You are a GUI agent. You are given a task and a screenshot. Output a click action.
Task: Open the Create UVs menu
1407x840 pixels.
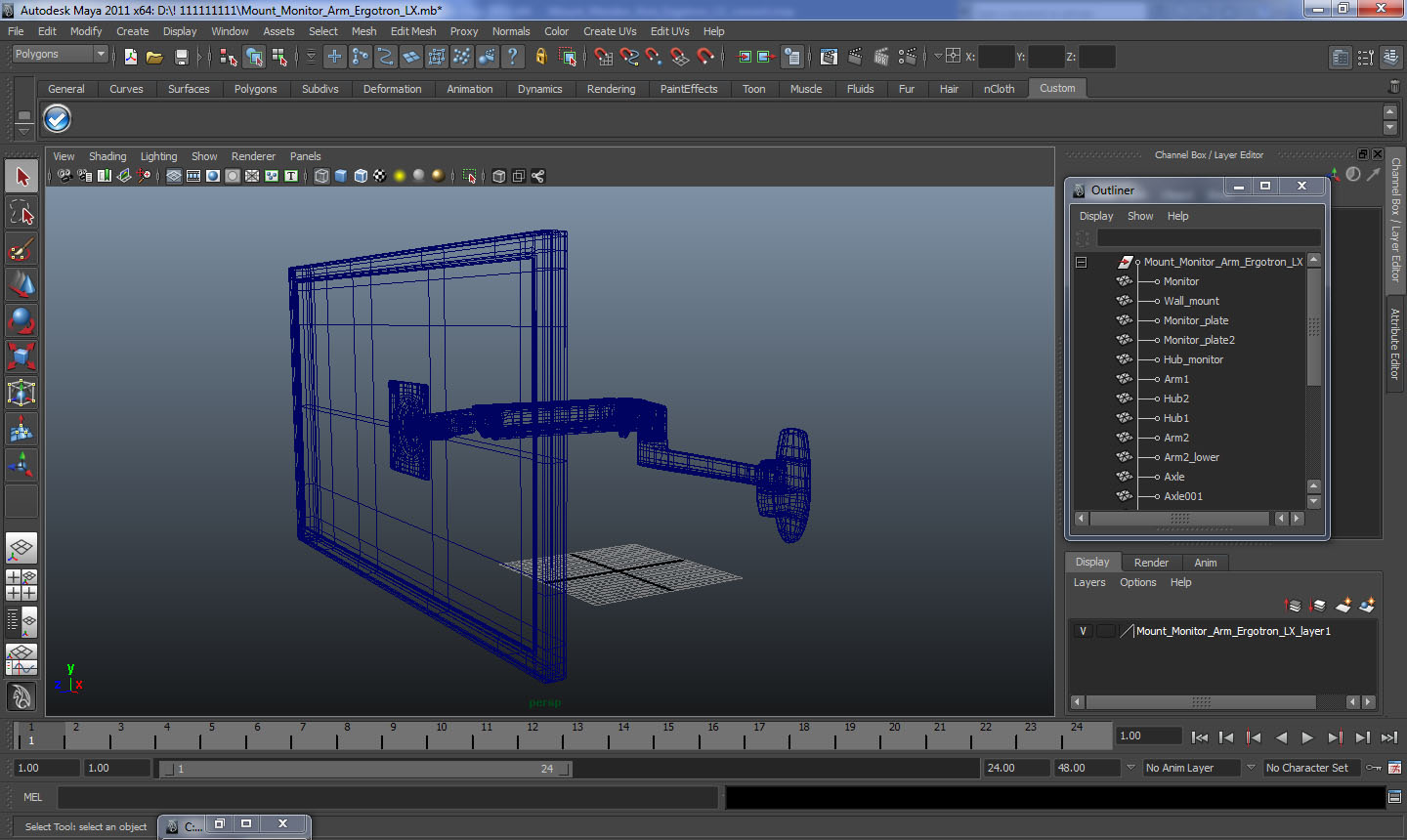610,31
